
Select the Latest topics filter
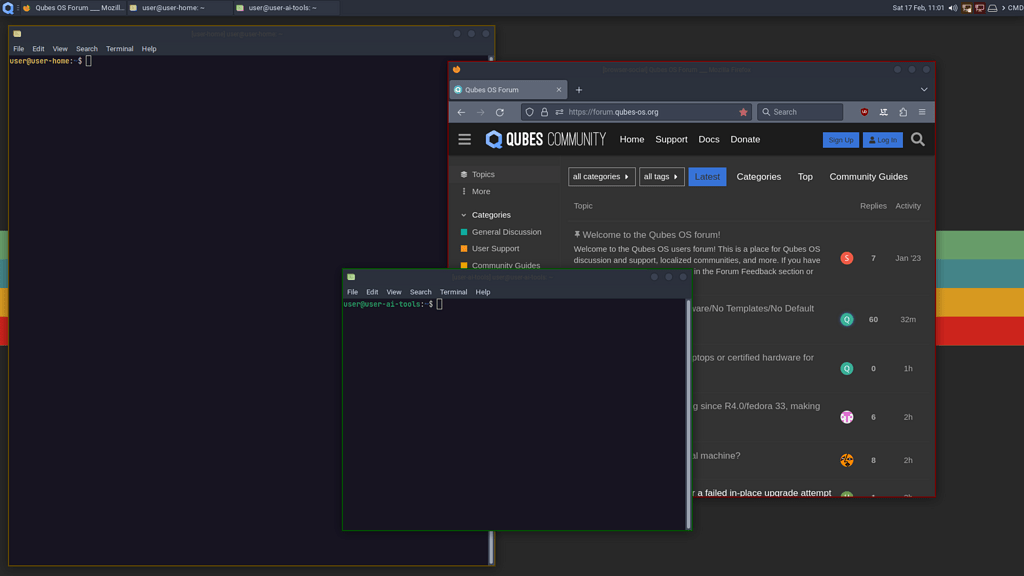pos(707,176)
